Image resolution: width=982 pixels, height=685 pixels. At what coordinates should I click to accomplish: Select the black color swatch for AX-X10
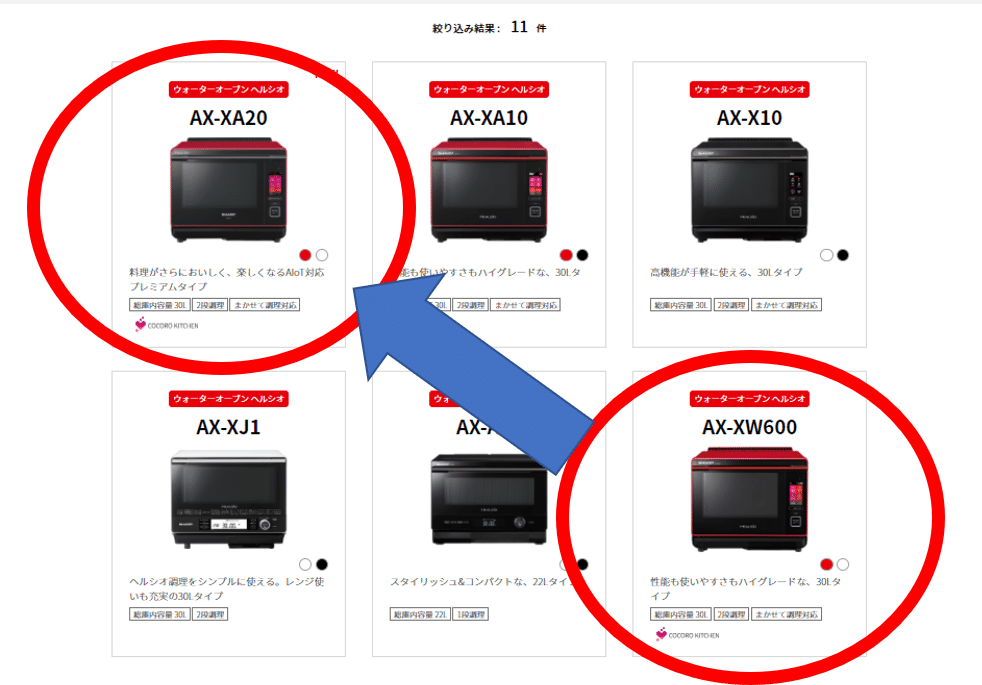[x=843, y=255]
